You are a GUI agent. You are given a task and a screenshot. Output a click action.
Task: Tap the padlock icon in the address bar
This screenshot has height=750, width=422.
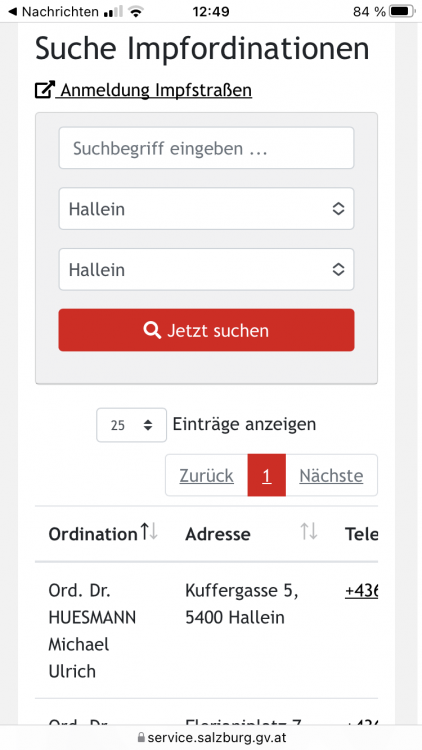coord(141,738)
